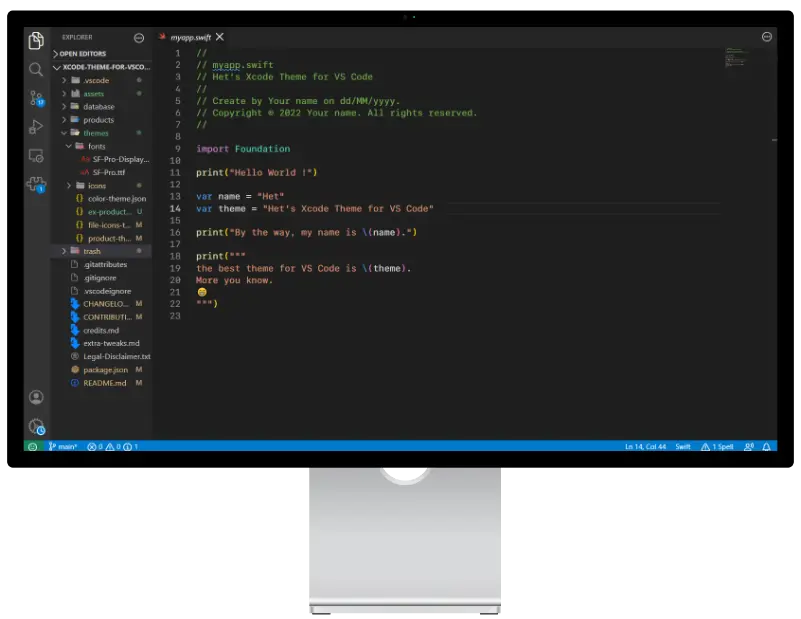The image size is (801, 619).
Task: Collapse the themes folder
Action: coord(101,133)
